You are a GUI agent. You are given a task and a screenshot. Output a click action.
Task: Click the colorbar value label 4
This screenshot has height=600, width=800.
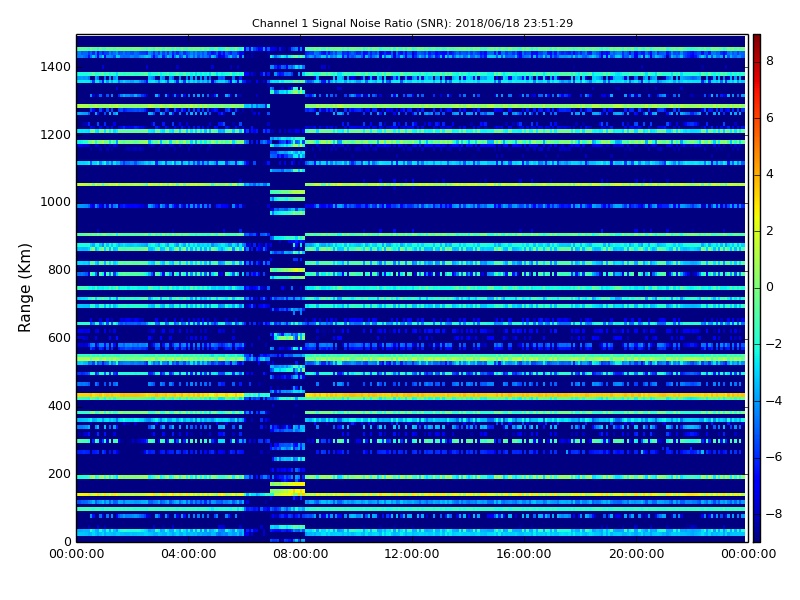pyautogui.click(x=770, y=174)
